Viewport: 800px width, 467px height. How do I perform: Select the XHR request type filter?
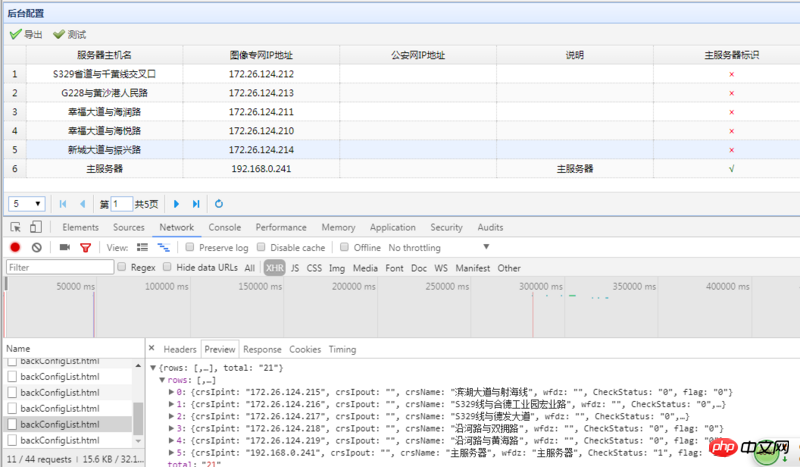(274, 268)
